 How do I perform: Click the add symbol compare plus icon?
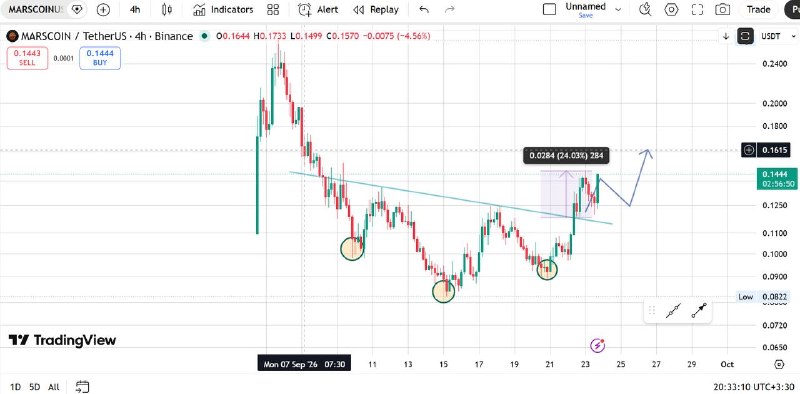(103, 9)
